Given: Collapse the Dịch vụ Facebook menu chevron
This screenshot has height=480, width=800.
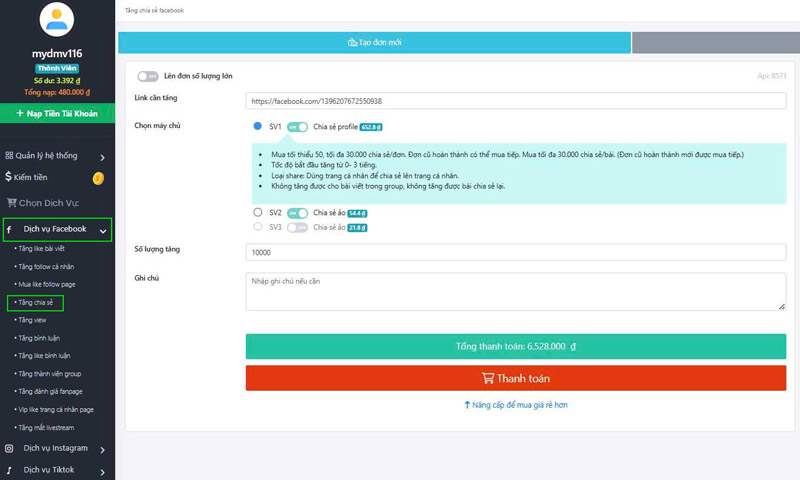Looking at the screenshot, I should click(x=102, y=230).
